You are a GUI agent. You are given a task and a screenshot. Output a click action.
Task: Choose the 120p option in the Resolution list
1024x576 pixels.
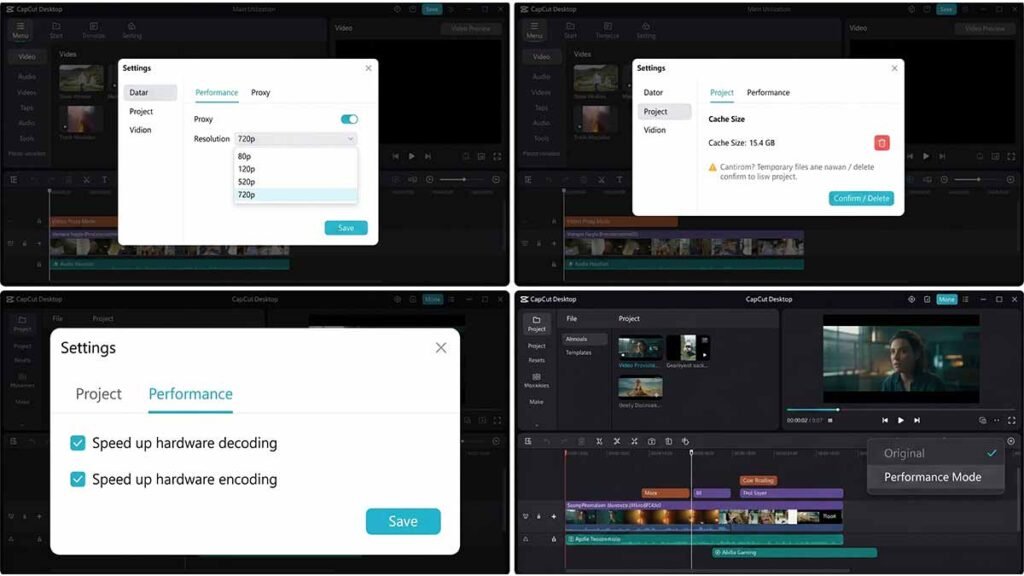[x=295, y=168]
